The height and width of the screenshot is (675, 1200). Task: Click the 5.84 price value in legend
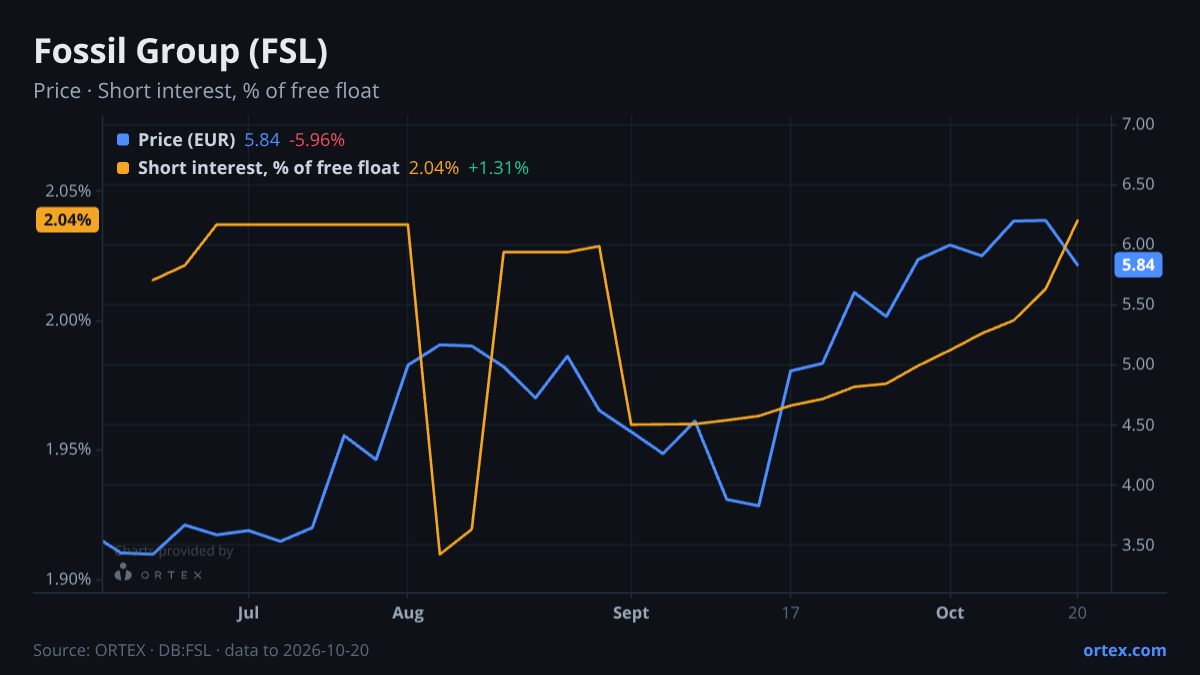[x=262, y=140]
